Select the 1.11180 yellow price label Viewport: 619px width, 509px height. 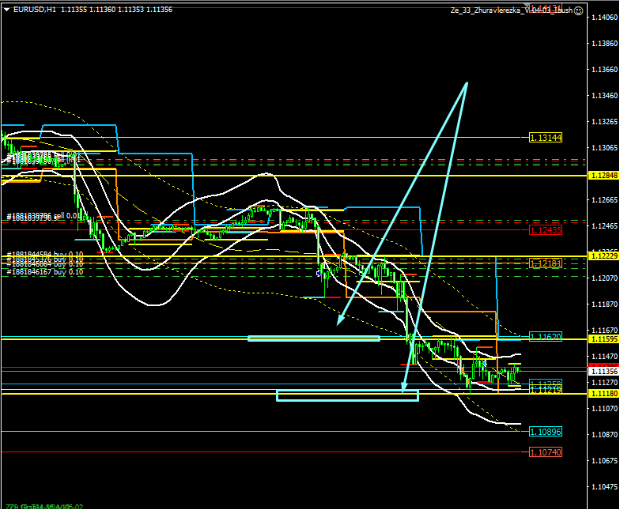603,395
